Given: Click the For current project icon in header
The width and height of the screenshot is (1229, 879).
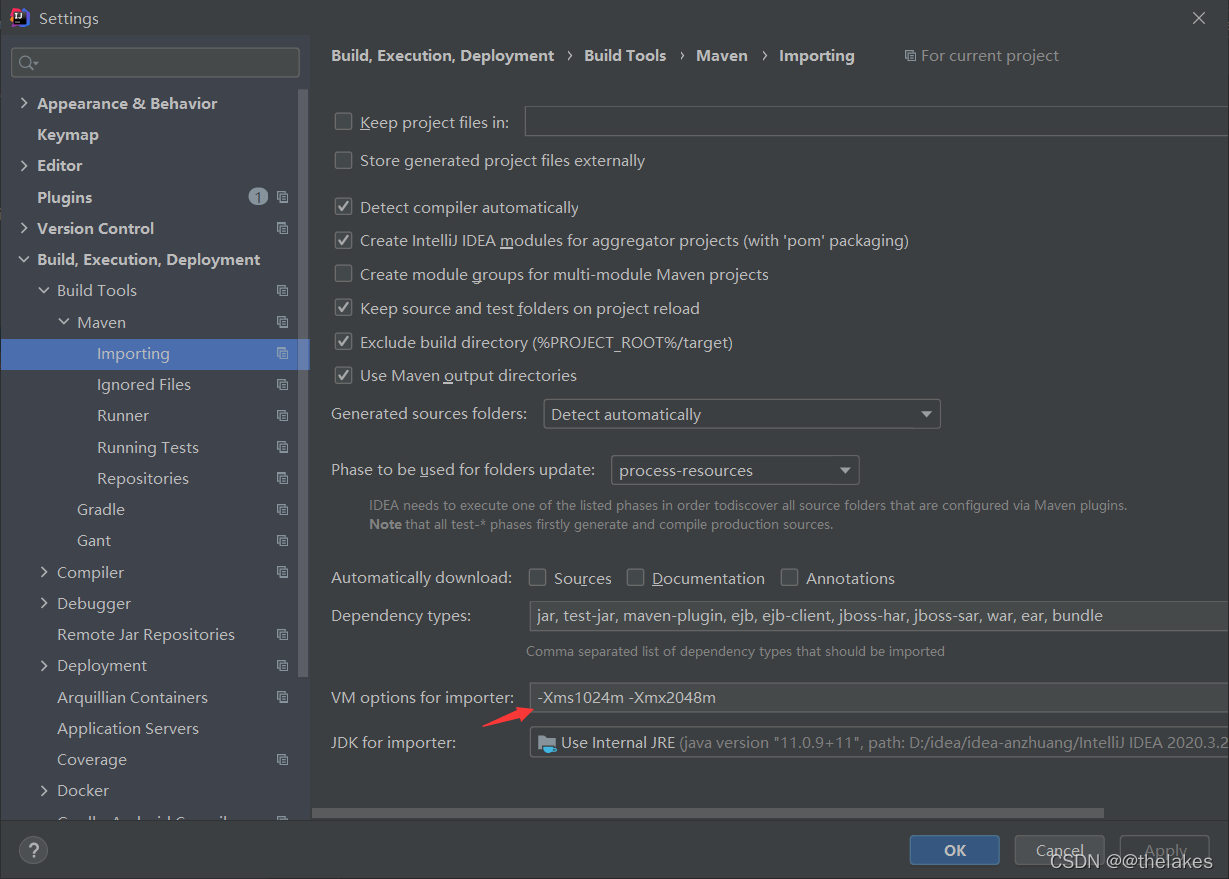Looking at the screenshot, I should (909, 56).
